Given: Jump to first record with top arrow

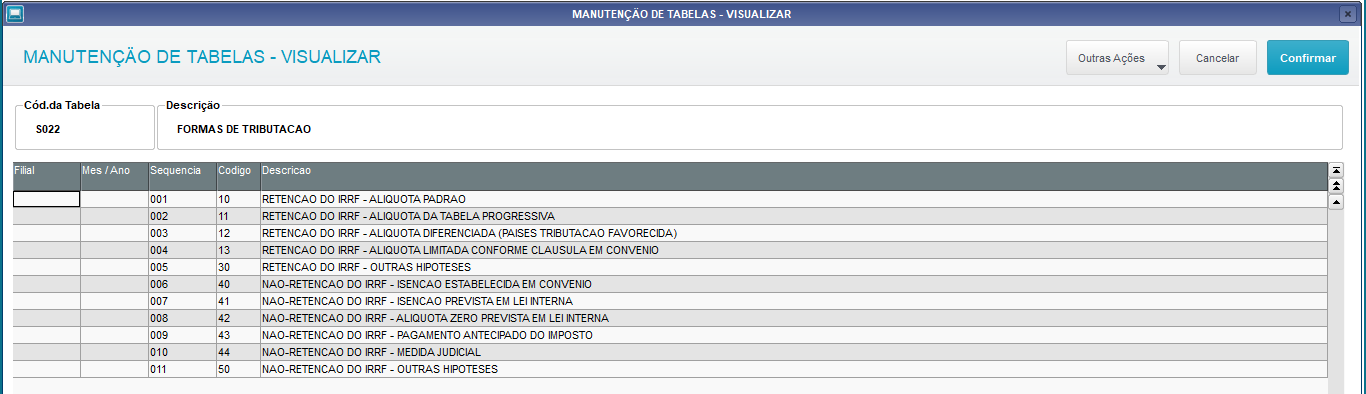Looking at the screenshot, I should pyautogui.click(x=1336, y=170).
